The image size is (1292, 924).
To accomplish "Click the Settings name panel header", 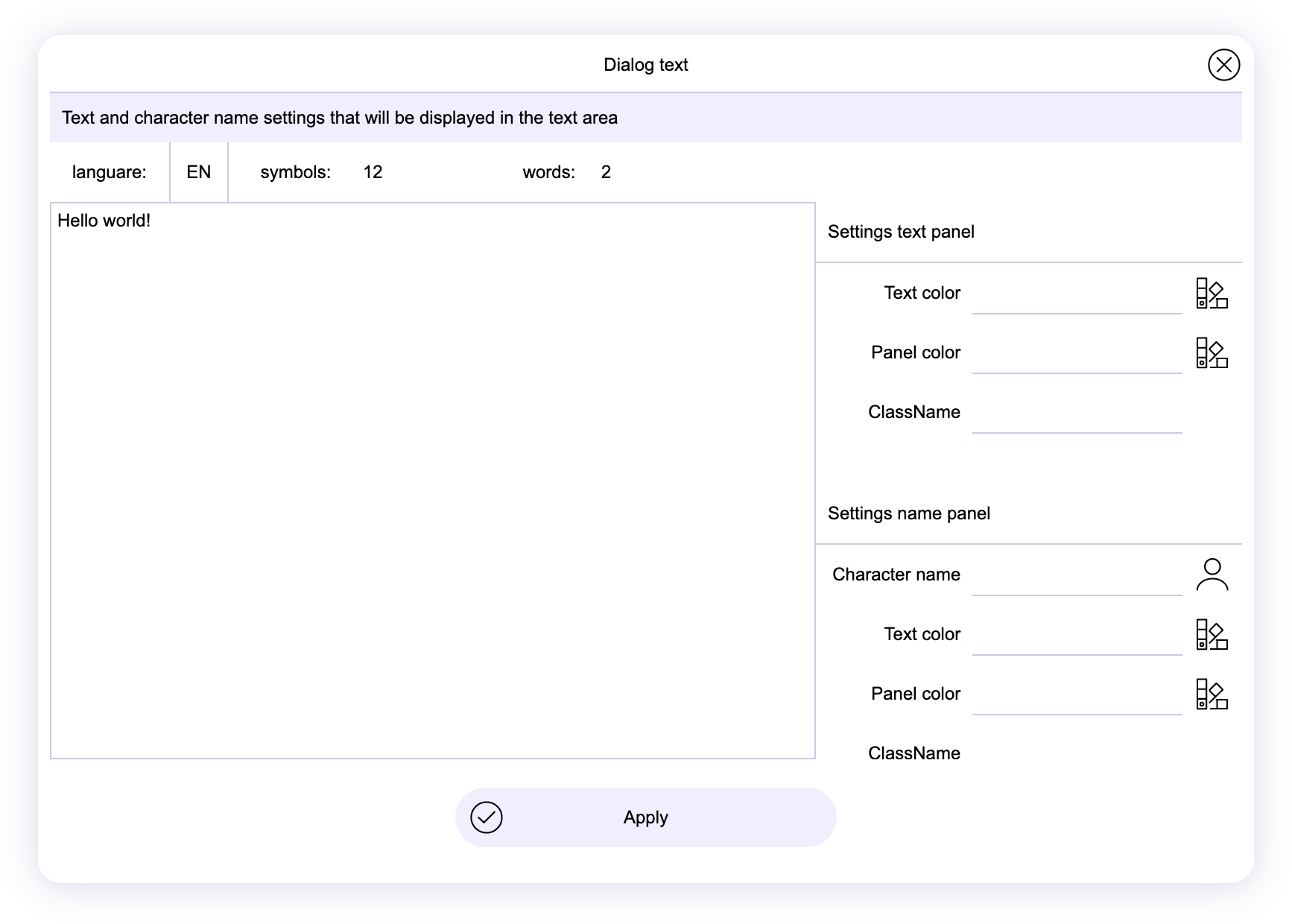I will (908, 513).
